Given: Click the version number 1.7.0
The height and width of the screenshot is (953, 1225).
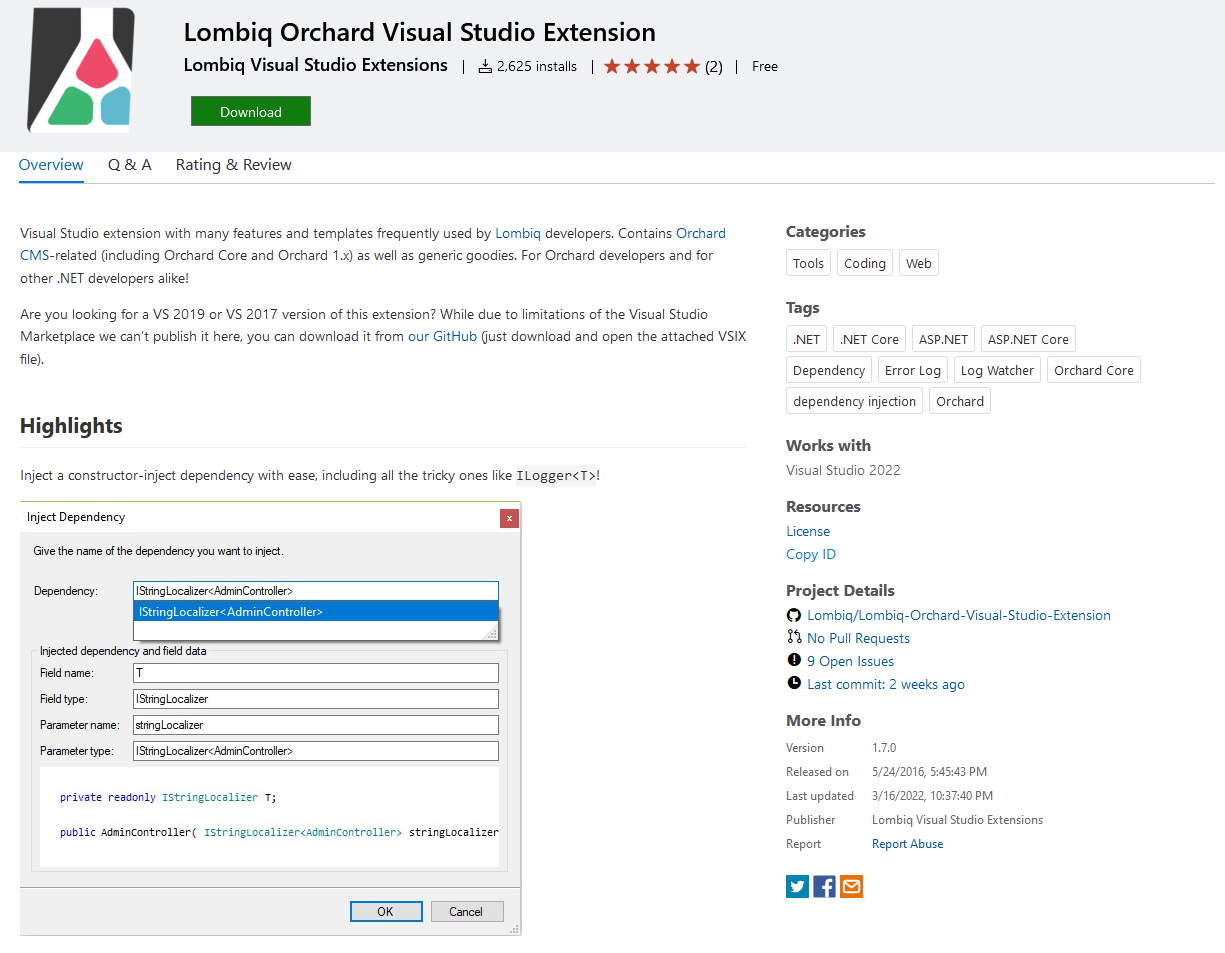Looking at the screenshot, I should (x=884, y=748).
